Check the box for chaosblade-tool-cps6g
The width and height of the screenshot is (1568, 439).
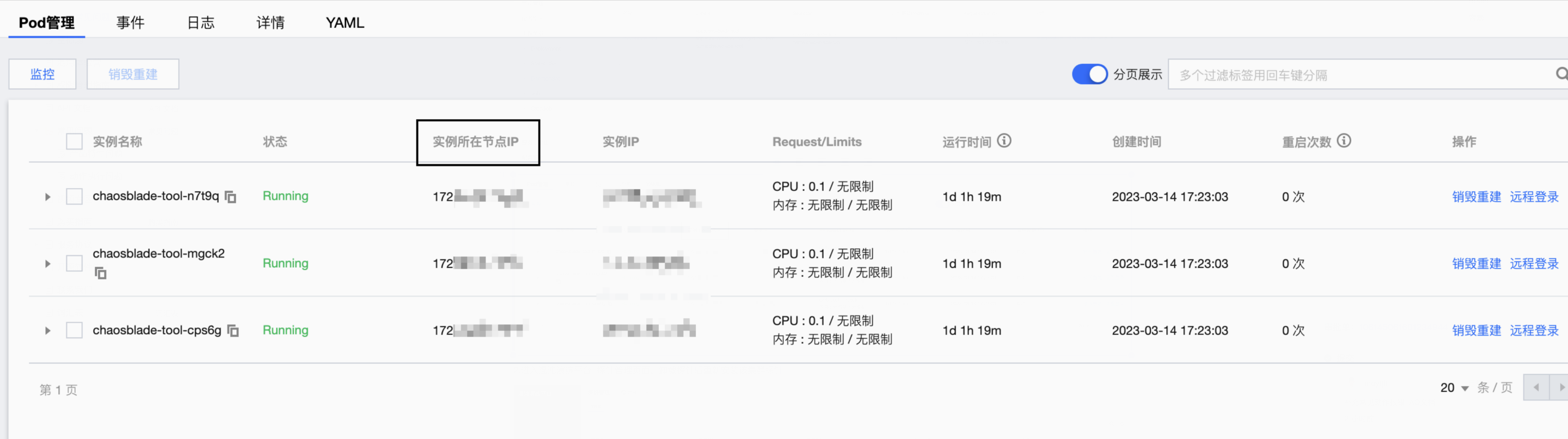[74, 330]
